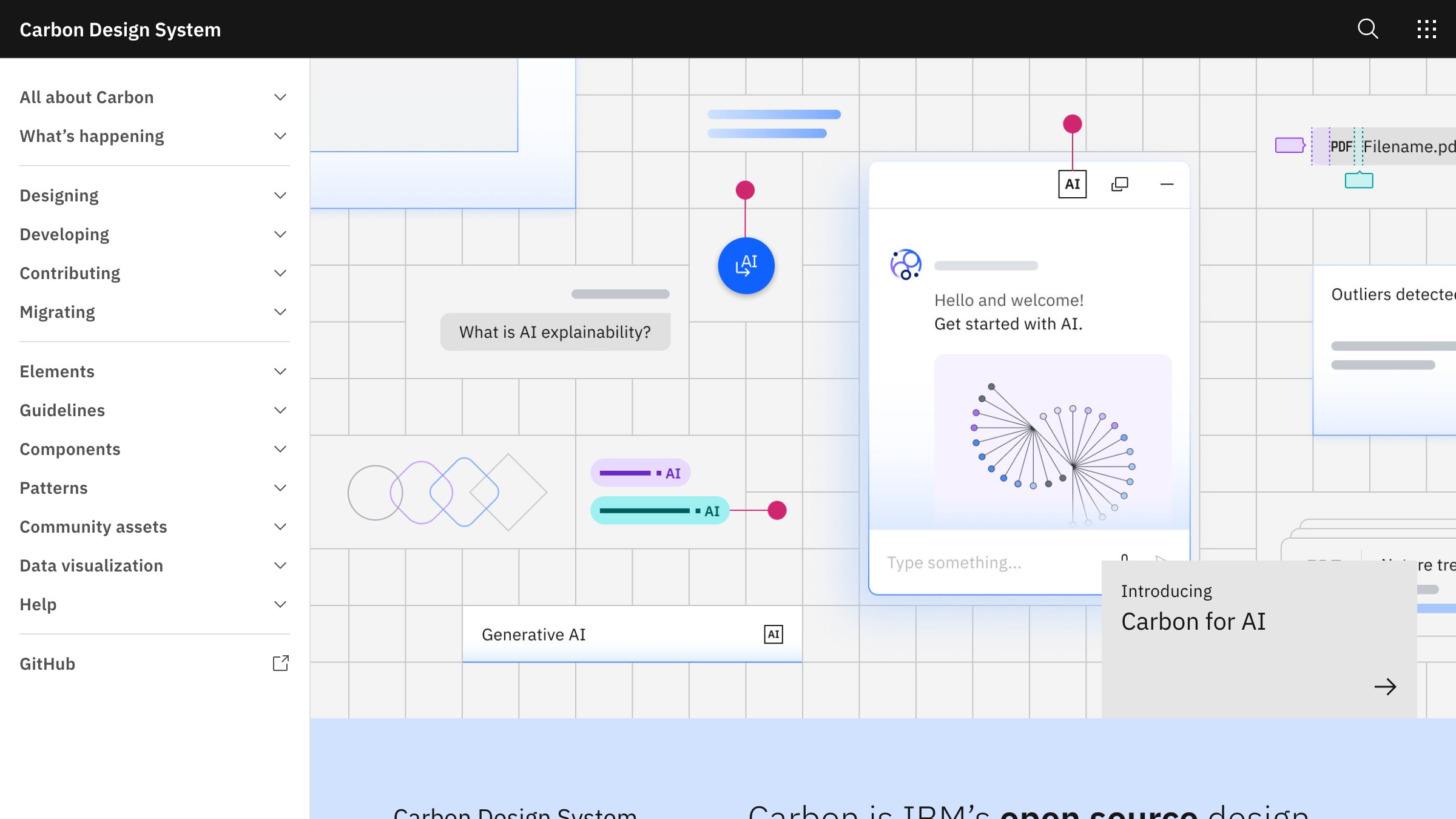Click the teal AI tag pill
This screenshot has width=1456, height=819.
click(x=659, y=511)
